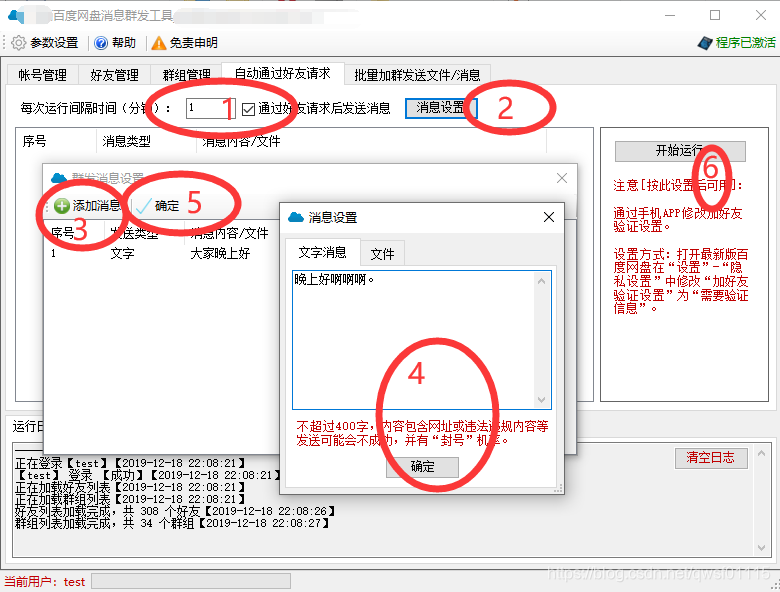Click scroll-up arrow of log panel
The width and height of the screenshot is (780, 592).
761,453
